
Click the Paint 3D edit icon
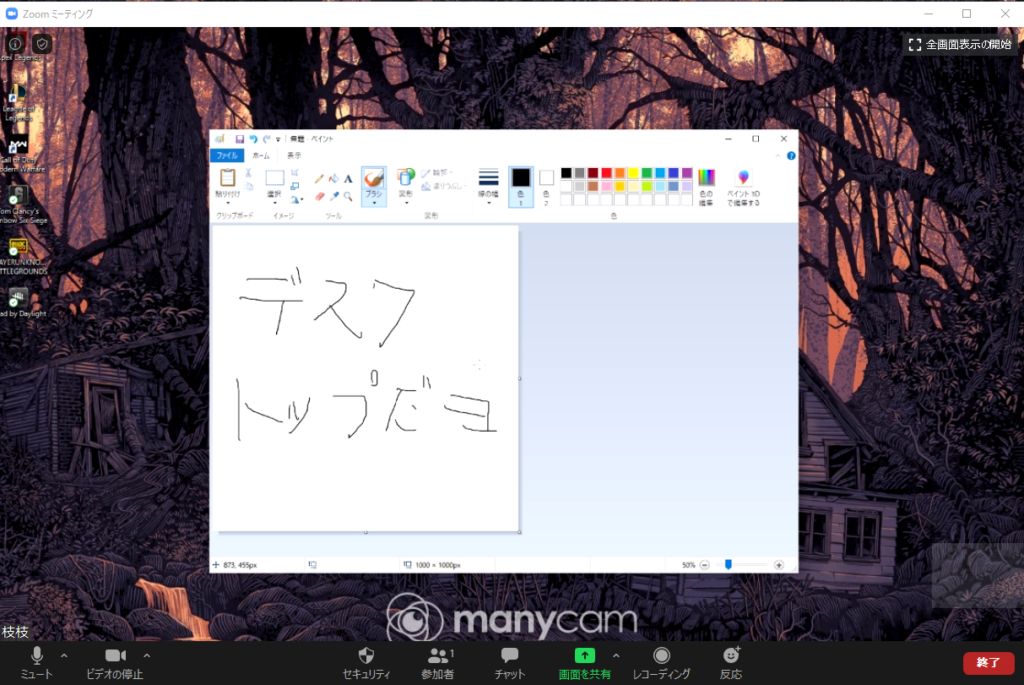tap(743, 178)
